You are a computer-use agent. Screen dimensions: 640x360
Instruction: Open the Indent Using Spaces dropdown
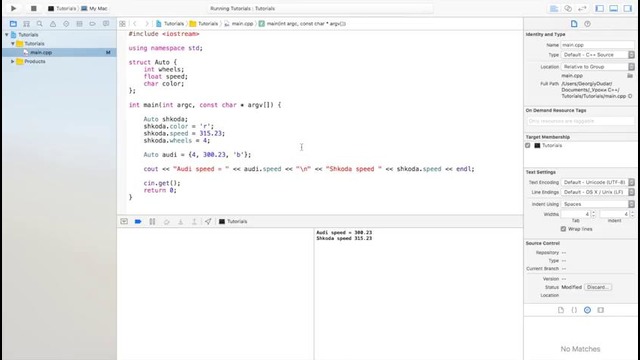point(598,204)
